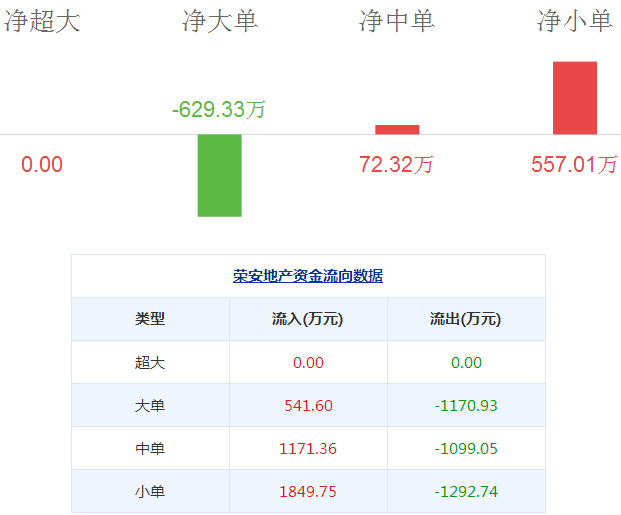Click the small red 净中单 bar

tap(397, 130)
